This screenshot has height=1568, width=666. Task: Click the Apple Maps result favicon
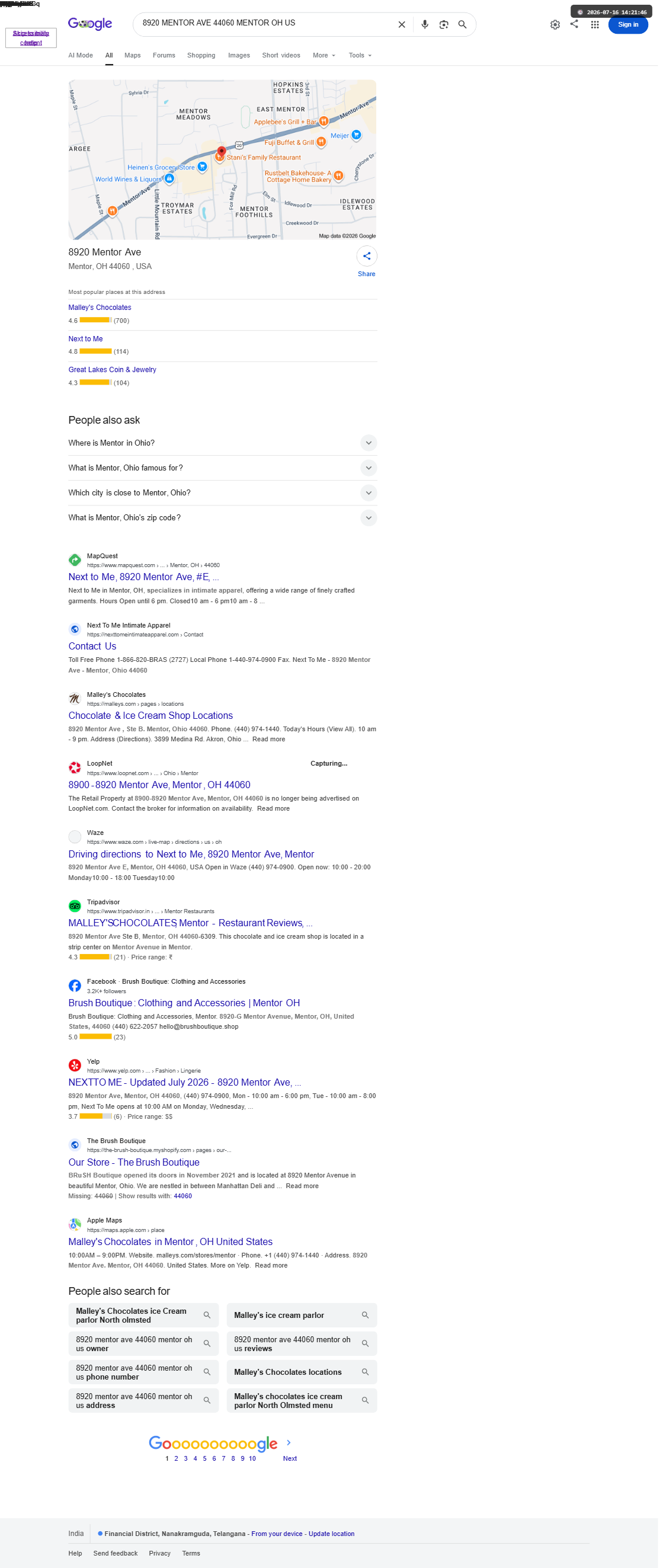click(75, 1224)
